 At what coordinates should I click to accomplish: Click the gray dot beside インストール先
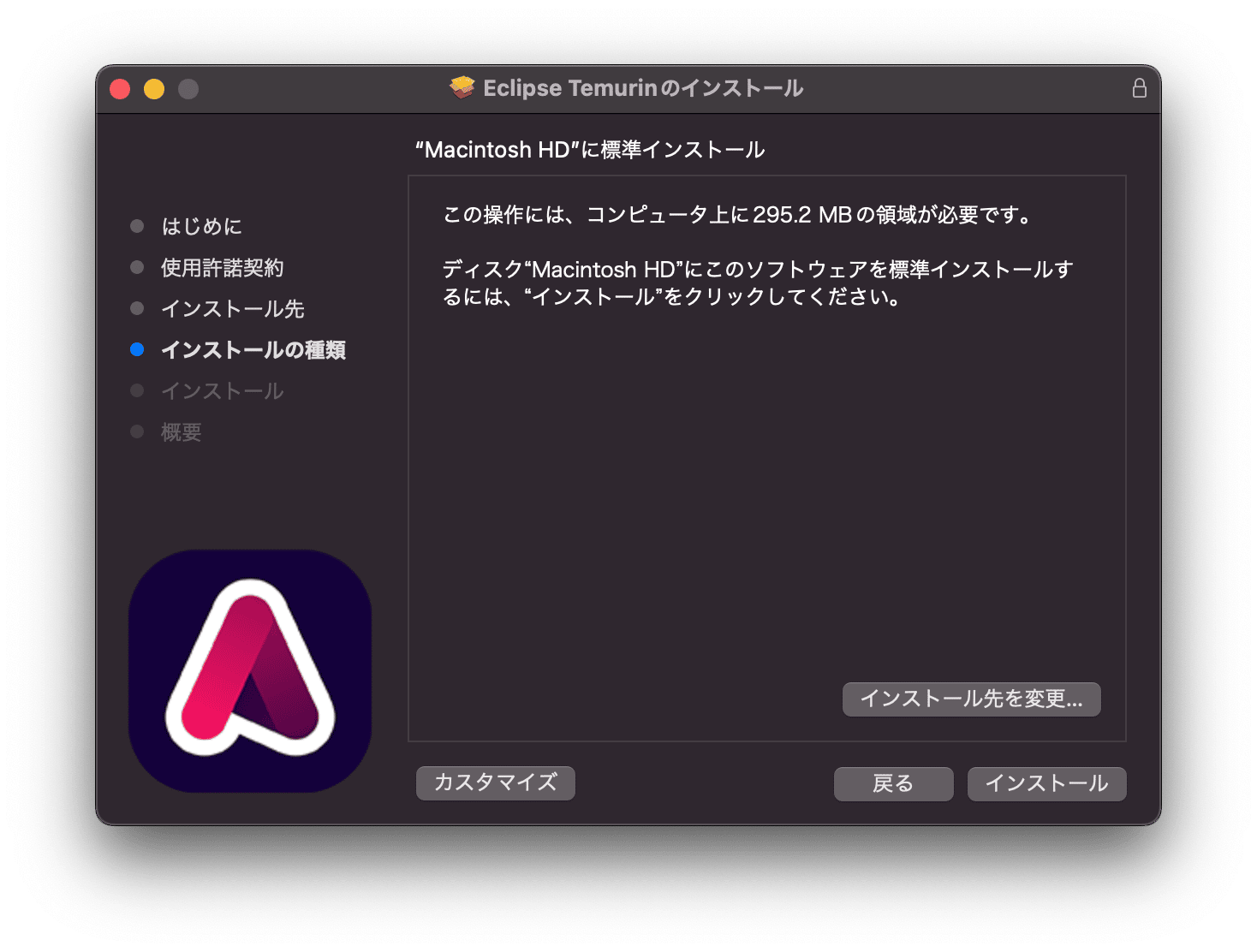pos(137,307)
